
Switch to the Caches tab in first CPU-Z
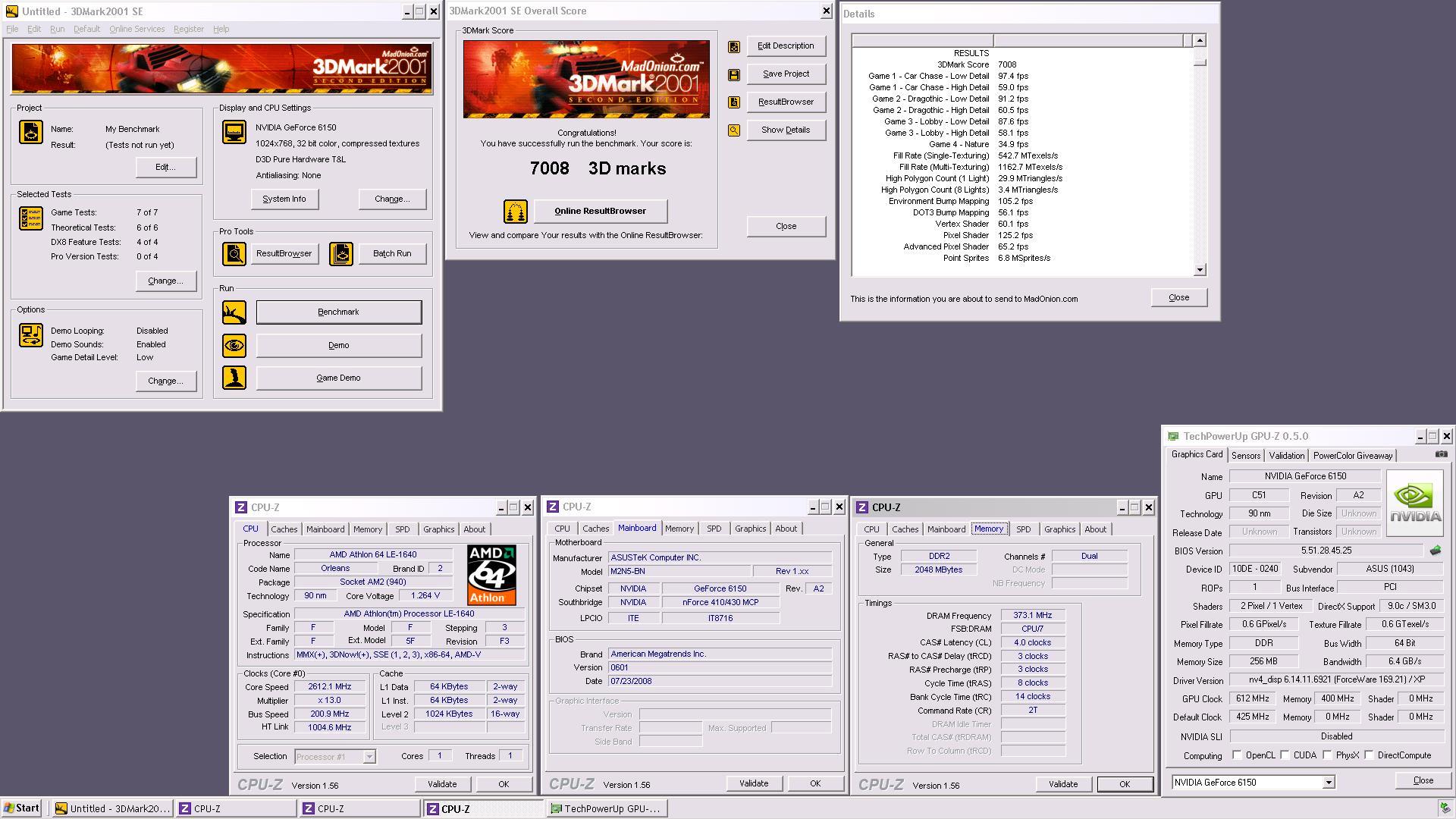[284, 529]
